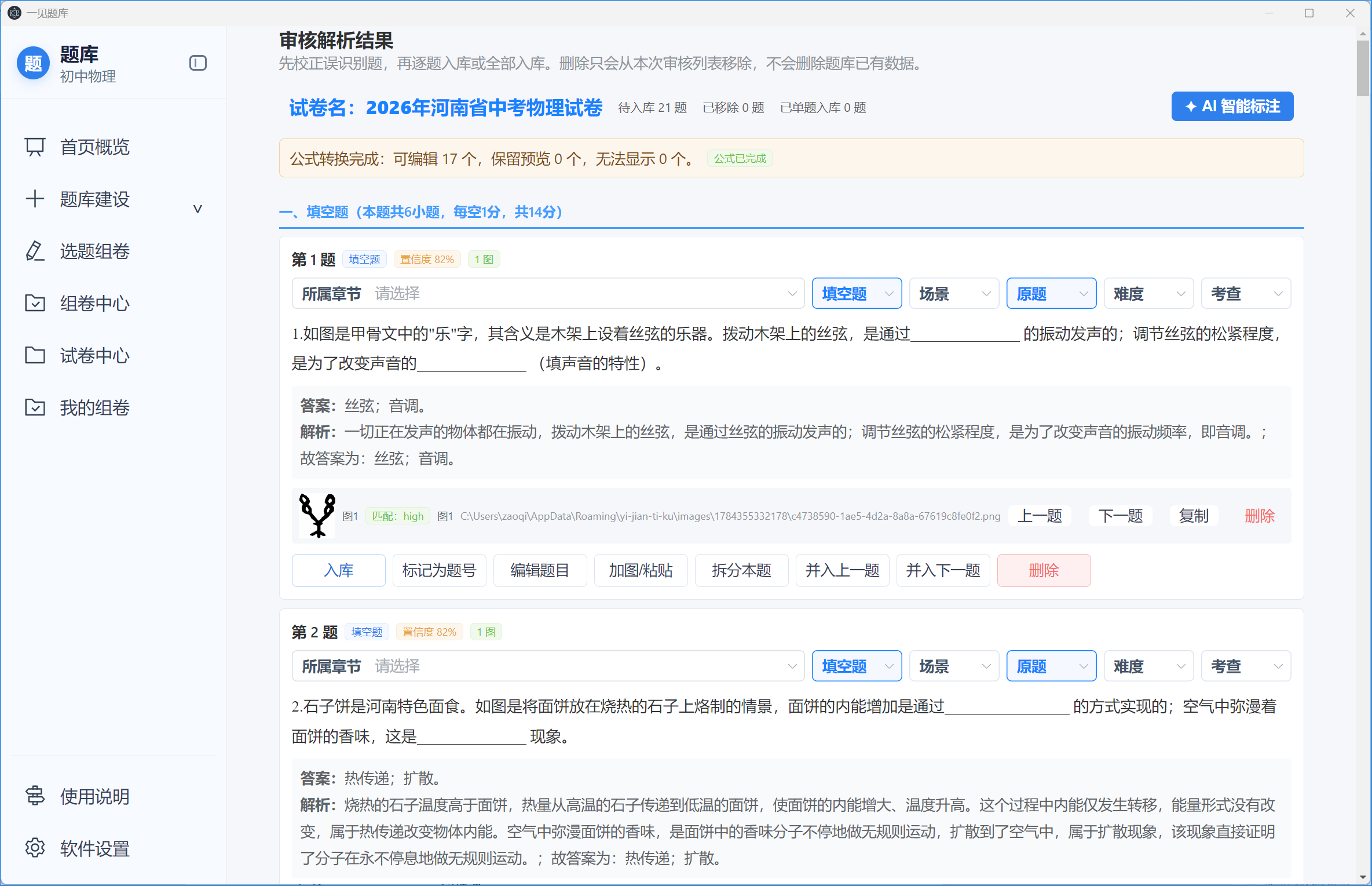Click the 置信度 82% tag in question 2

pyautogui.click(x=430, y=632)
